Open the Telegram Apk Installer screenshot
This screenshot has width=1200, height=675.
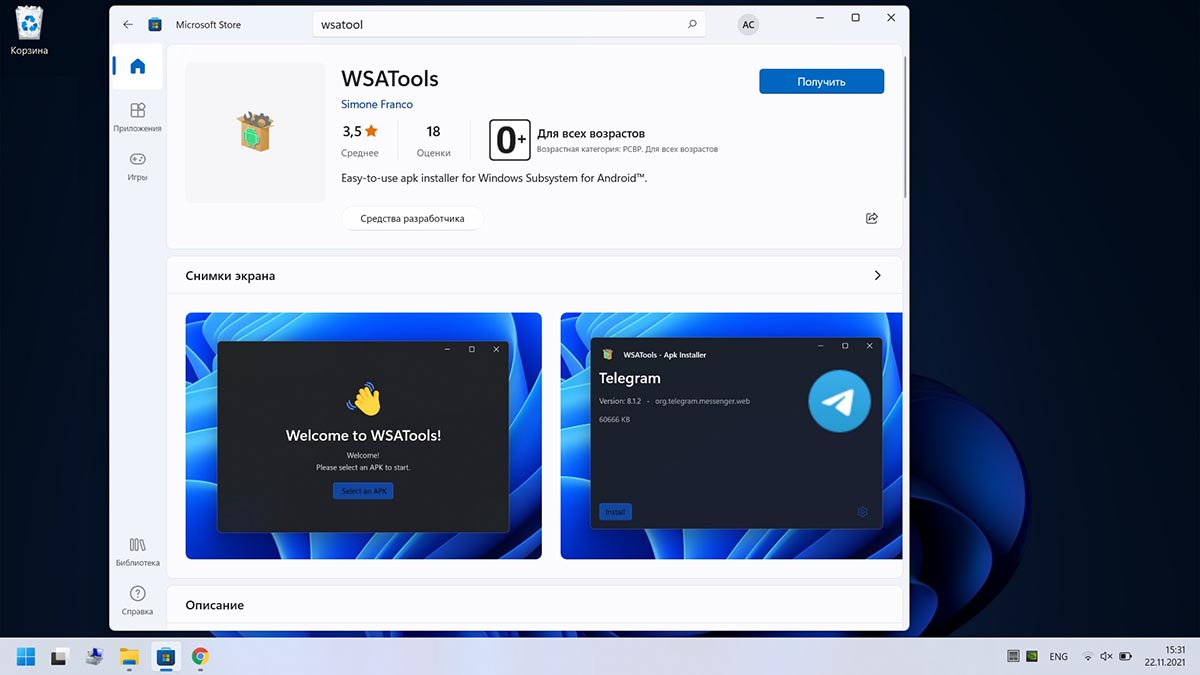tap(731, 436)
